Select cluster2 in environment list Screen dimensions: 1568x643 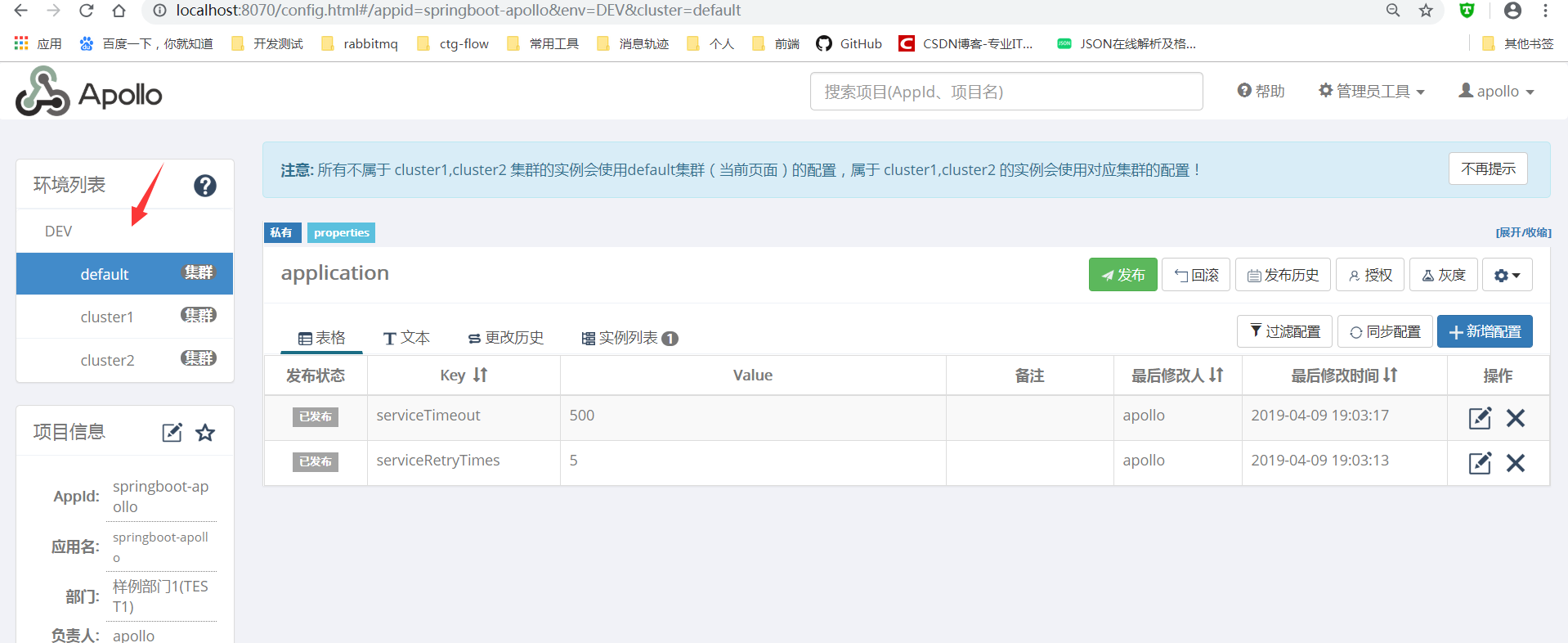(124, 360)
